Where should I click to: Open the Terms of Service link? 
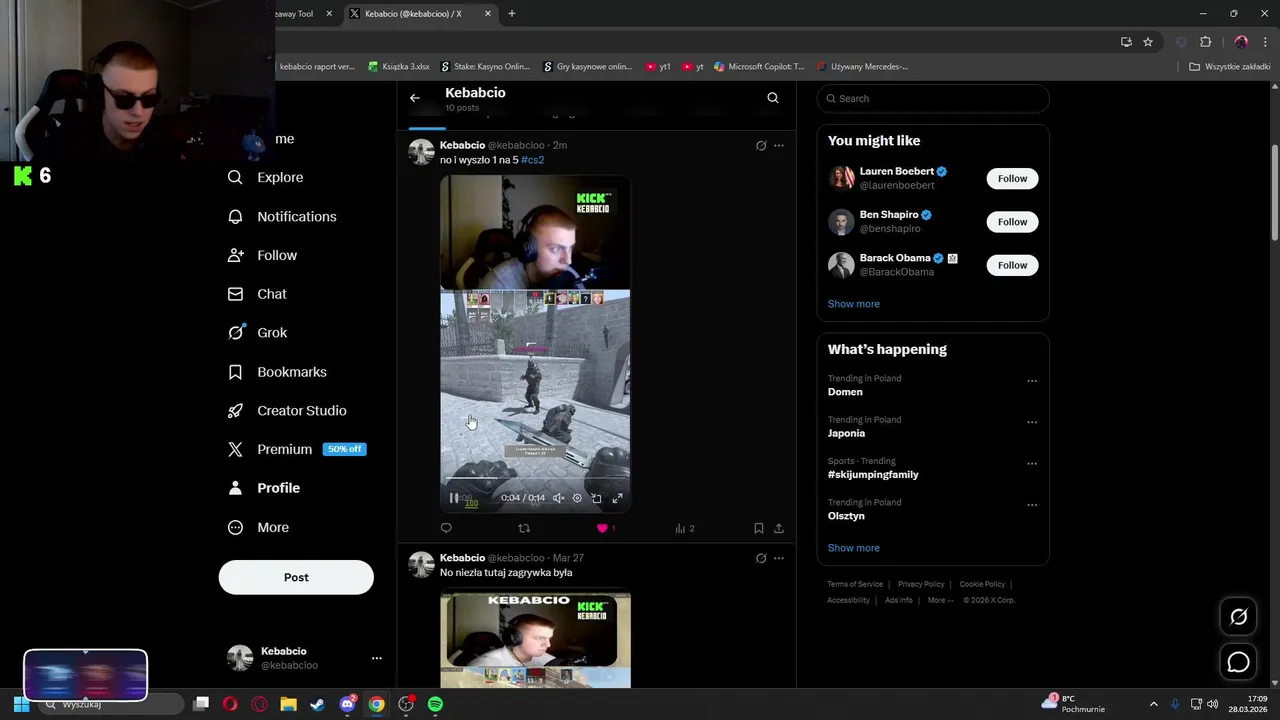pyautogui.click(x=855, y=584)
